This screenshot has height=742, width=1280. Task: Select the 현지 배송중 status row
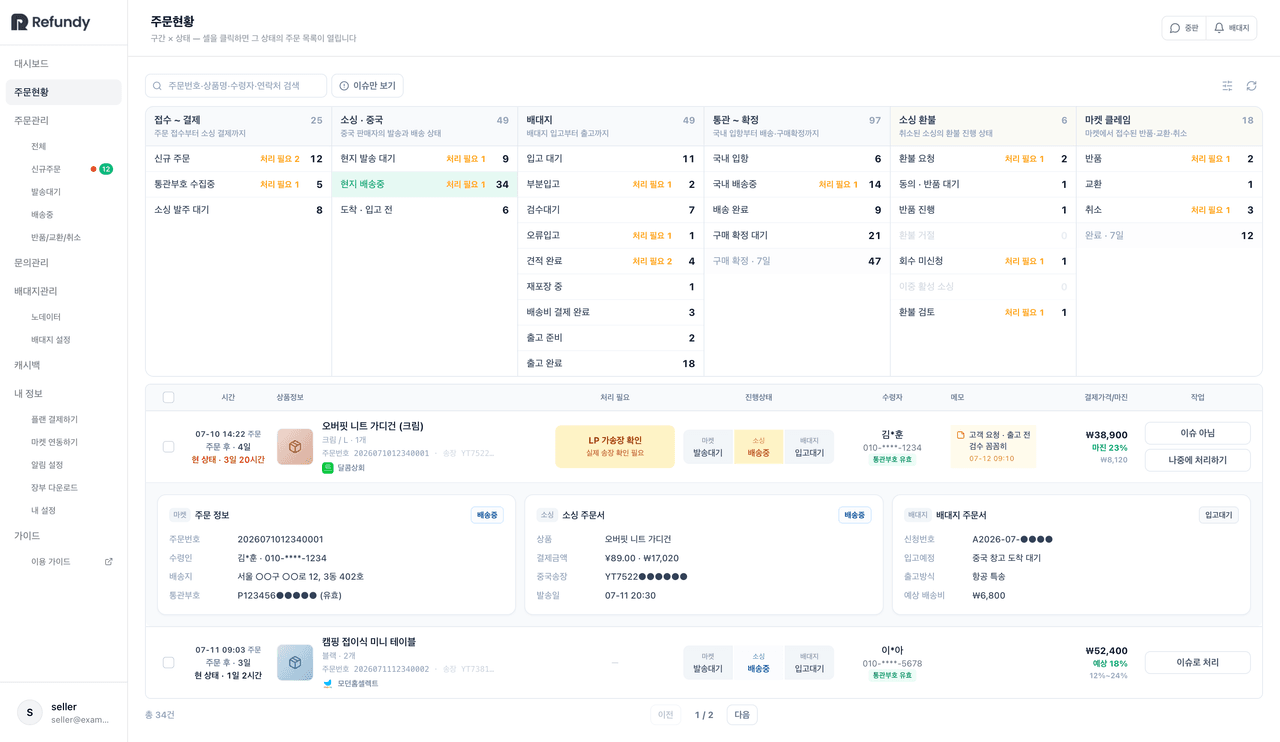click(424, 184)
